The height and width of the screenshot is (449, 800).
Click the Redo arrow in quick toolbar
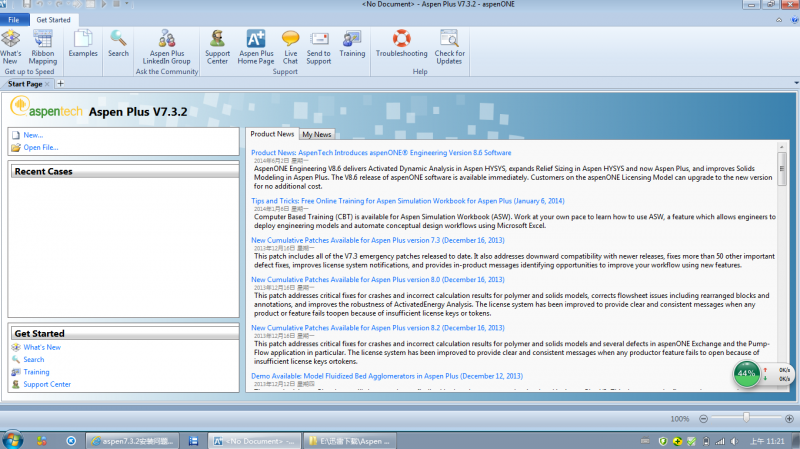pyautogui.click(x=59, y=4)
